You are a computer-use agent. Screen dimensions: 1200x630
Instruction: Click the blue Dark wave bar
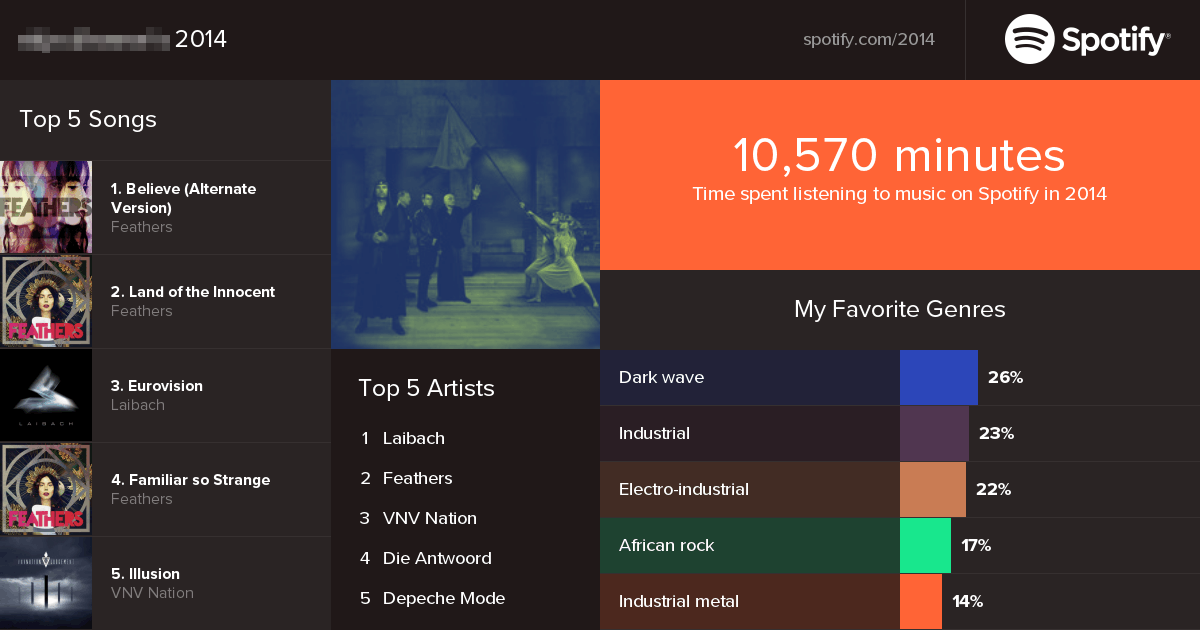[938, 377]
